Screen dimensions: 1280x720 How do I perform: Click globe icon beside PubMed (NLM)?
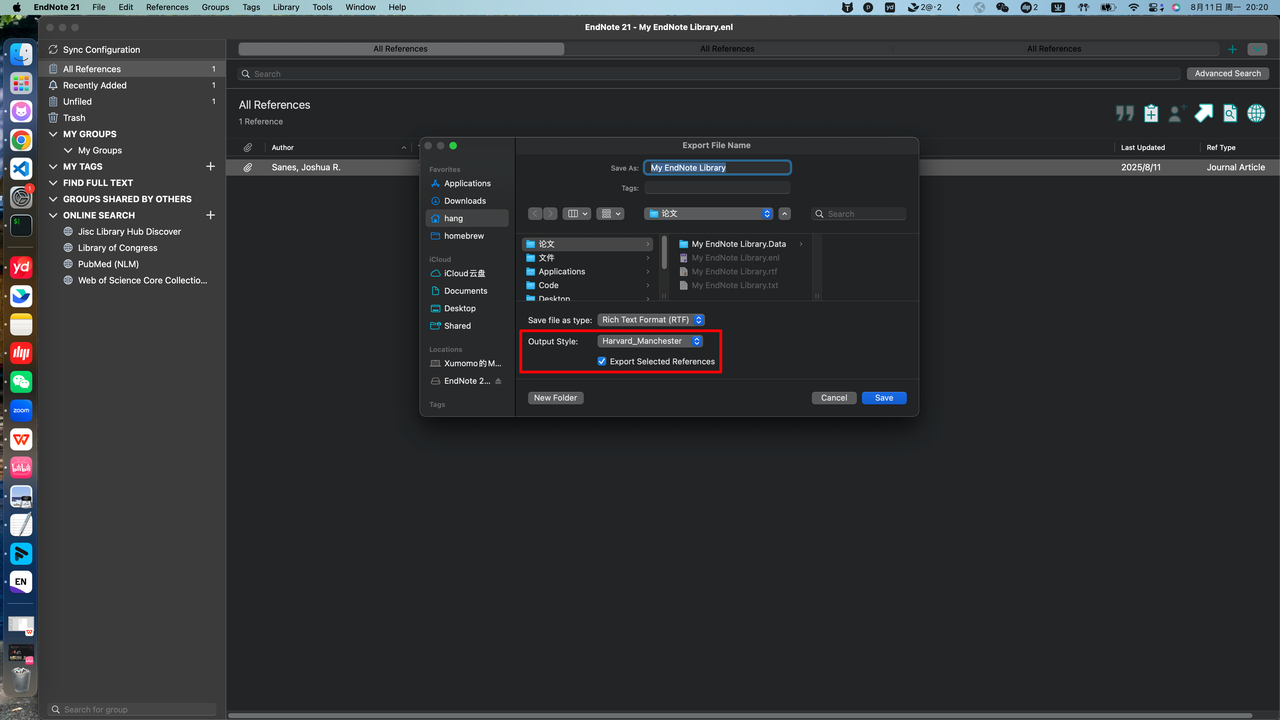point(69,264)
